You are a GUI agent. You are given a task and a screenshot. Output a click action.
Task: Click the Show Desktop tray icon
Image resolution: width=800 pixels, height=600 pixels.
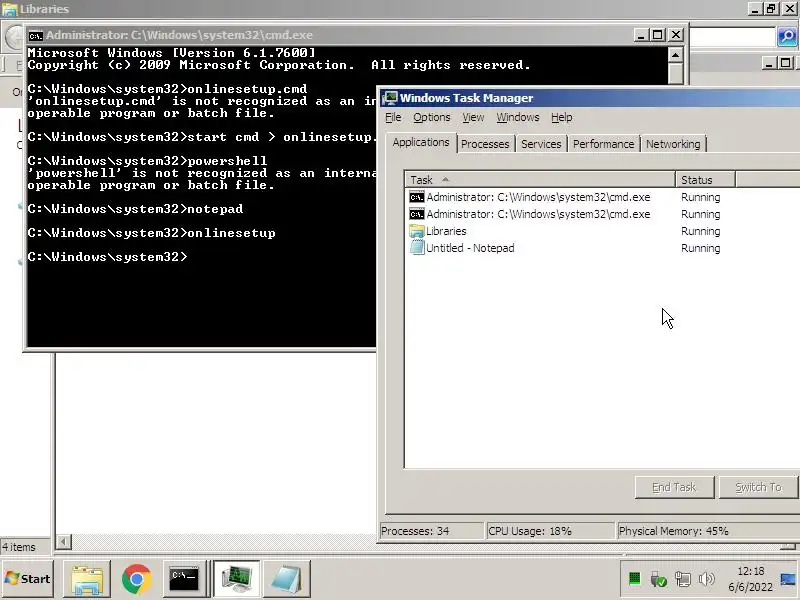tap(789, 579)
